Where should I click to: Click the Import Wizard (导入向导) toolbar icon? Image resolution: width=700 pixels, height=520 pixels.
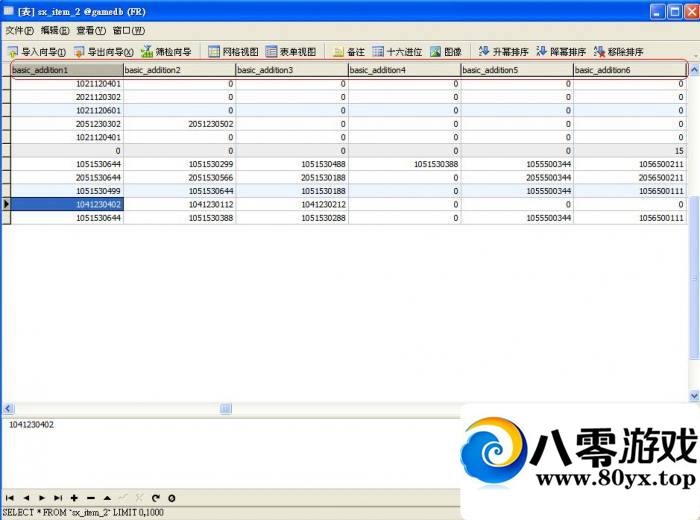pyautogui.click(x=36, y=51)
